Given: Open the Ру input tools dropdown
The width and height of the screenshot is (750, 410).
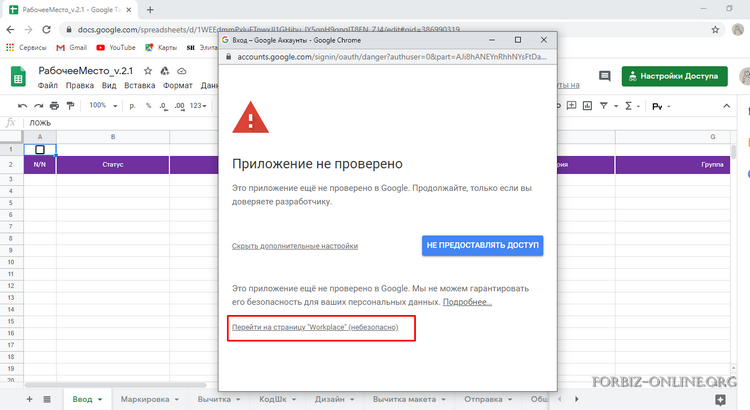Looking at the screenshot, I should 661,106.
